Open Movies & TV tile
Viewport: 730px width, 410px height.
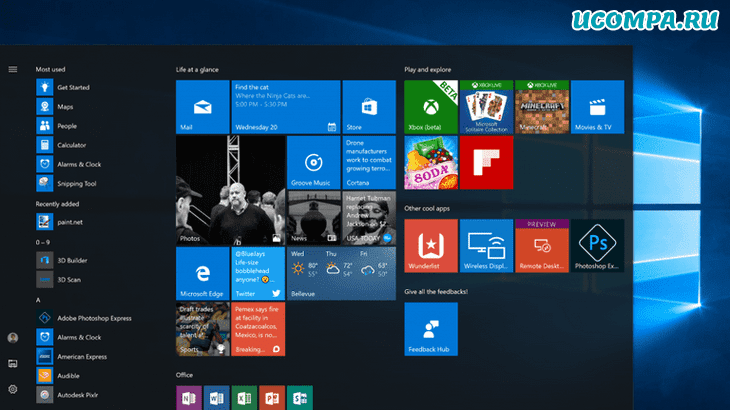click(x=598, y=107)
